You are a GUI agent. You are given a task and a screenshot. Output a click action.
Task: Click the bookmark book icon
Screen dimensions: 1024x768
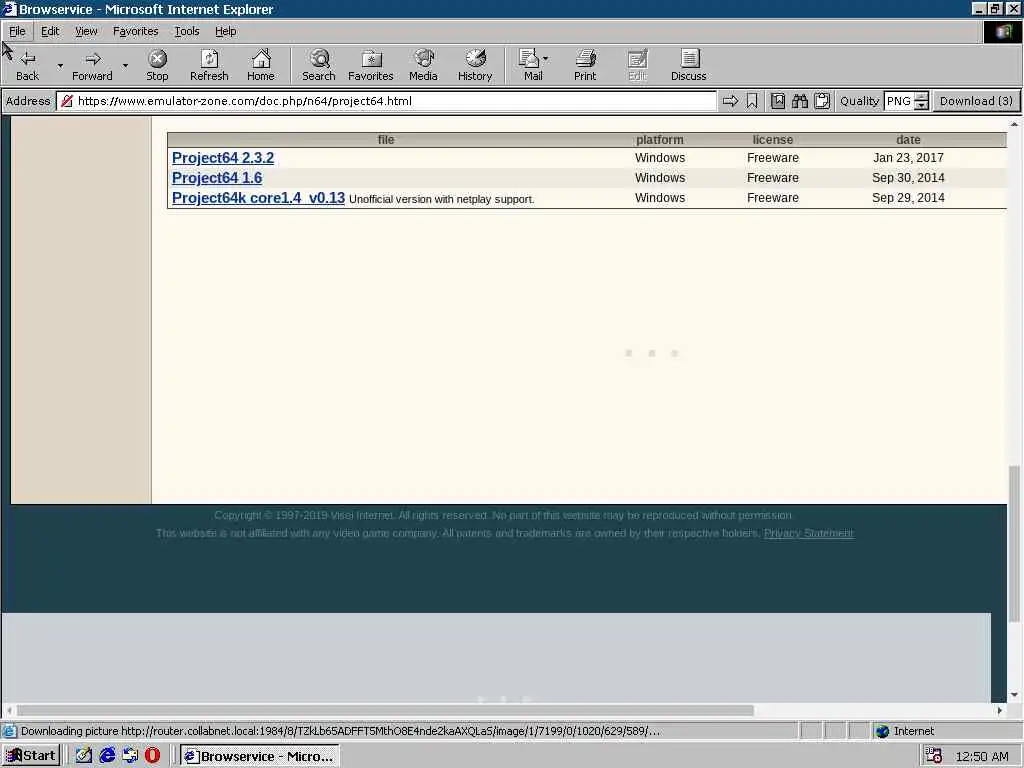[x=778, y=101]
